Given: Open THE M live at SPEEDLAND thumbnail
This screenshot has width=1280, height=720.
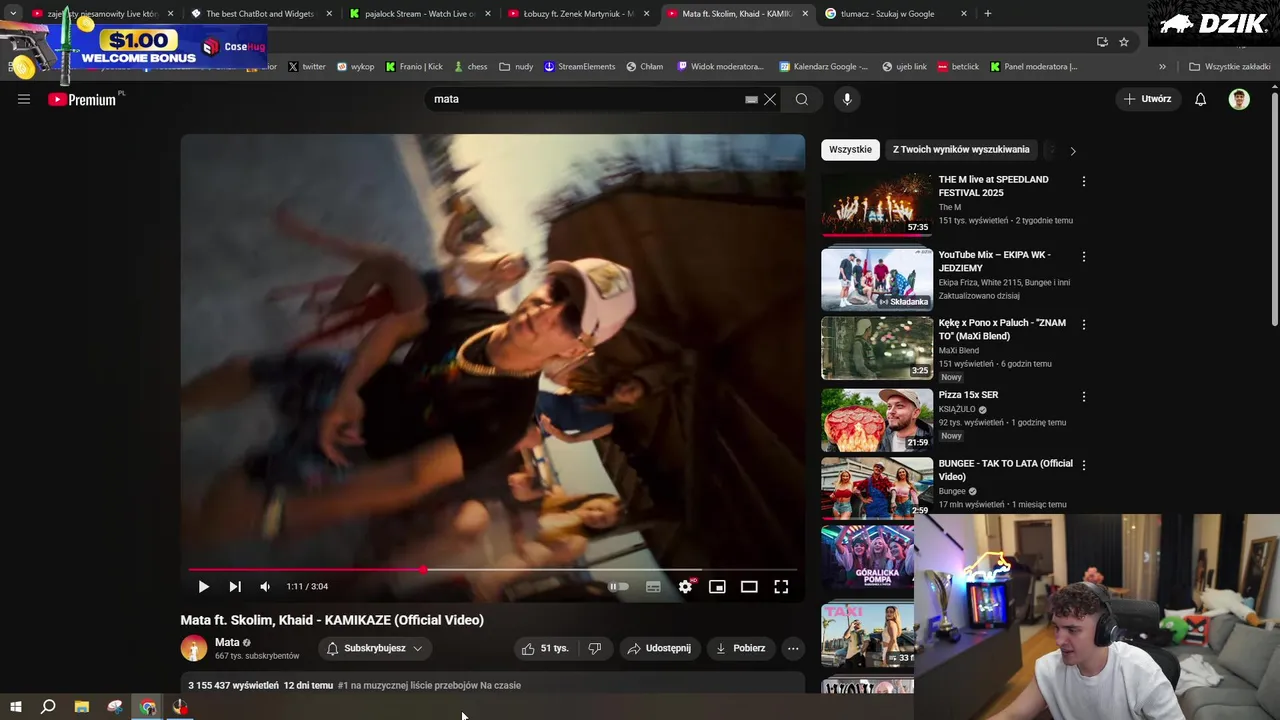Looking at the screenshot, I should (x=877, y=204).
